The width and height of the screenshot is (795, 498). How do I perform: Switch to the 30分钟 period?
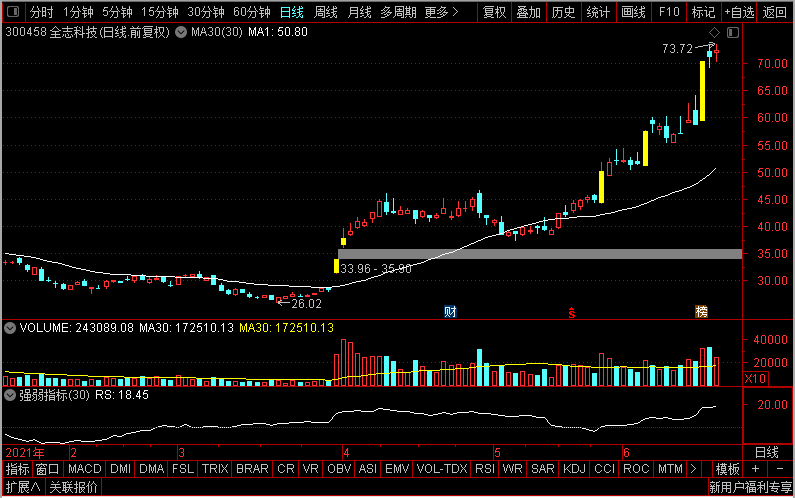[x=205, y=12]
